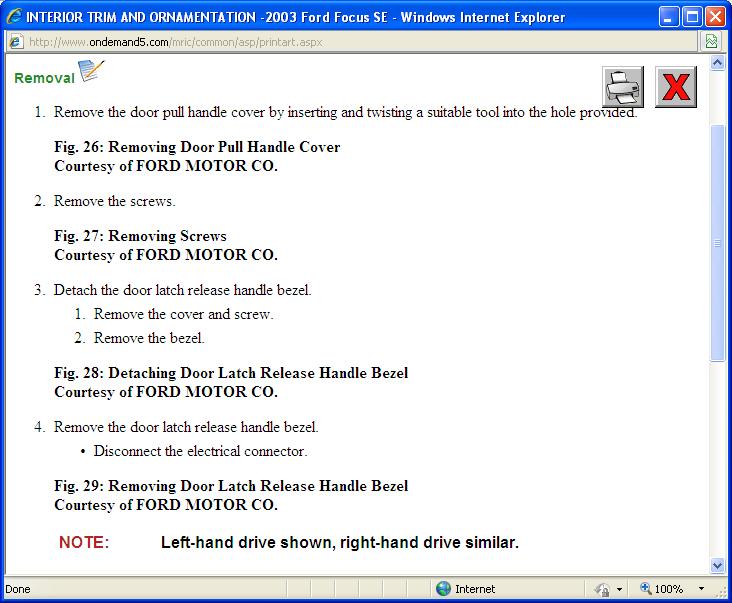Click step text 'Remove the screws.'
Screen dimensions: 732x603
click(115, 201)
